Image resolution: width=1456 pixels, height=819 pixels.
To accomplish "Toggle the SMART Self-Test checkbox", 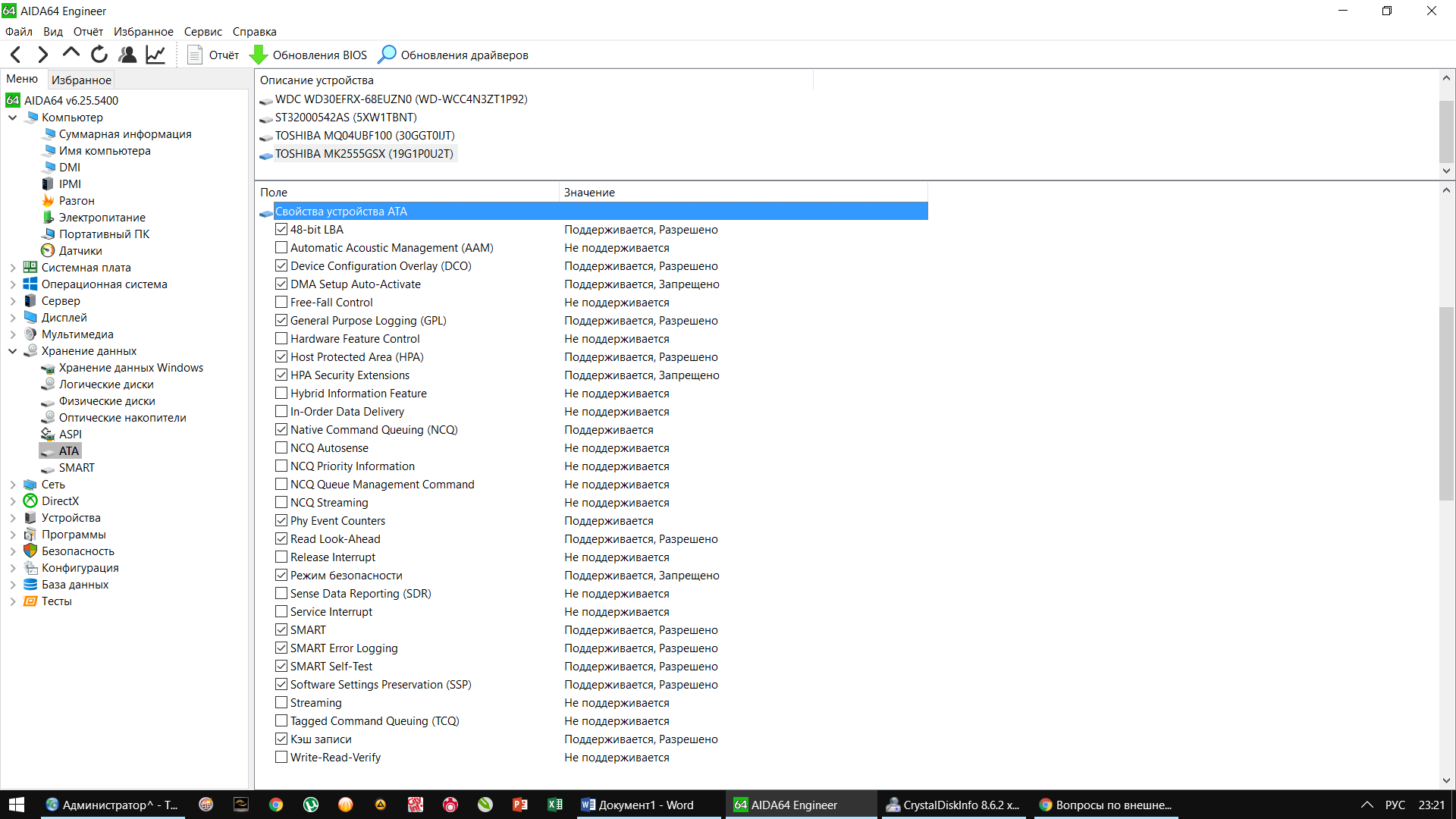I will [281, 666].
